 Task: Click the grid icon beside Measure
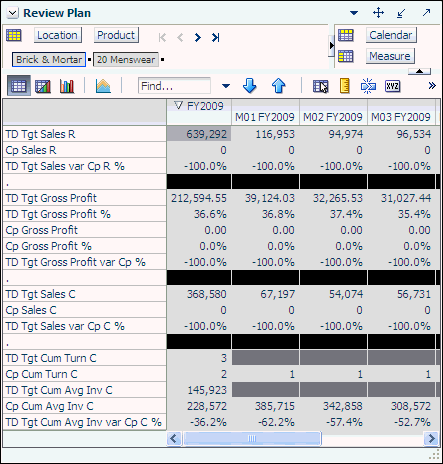point(346,56)
